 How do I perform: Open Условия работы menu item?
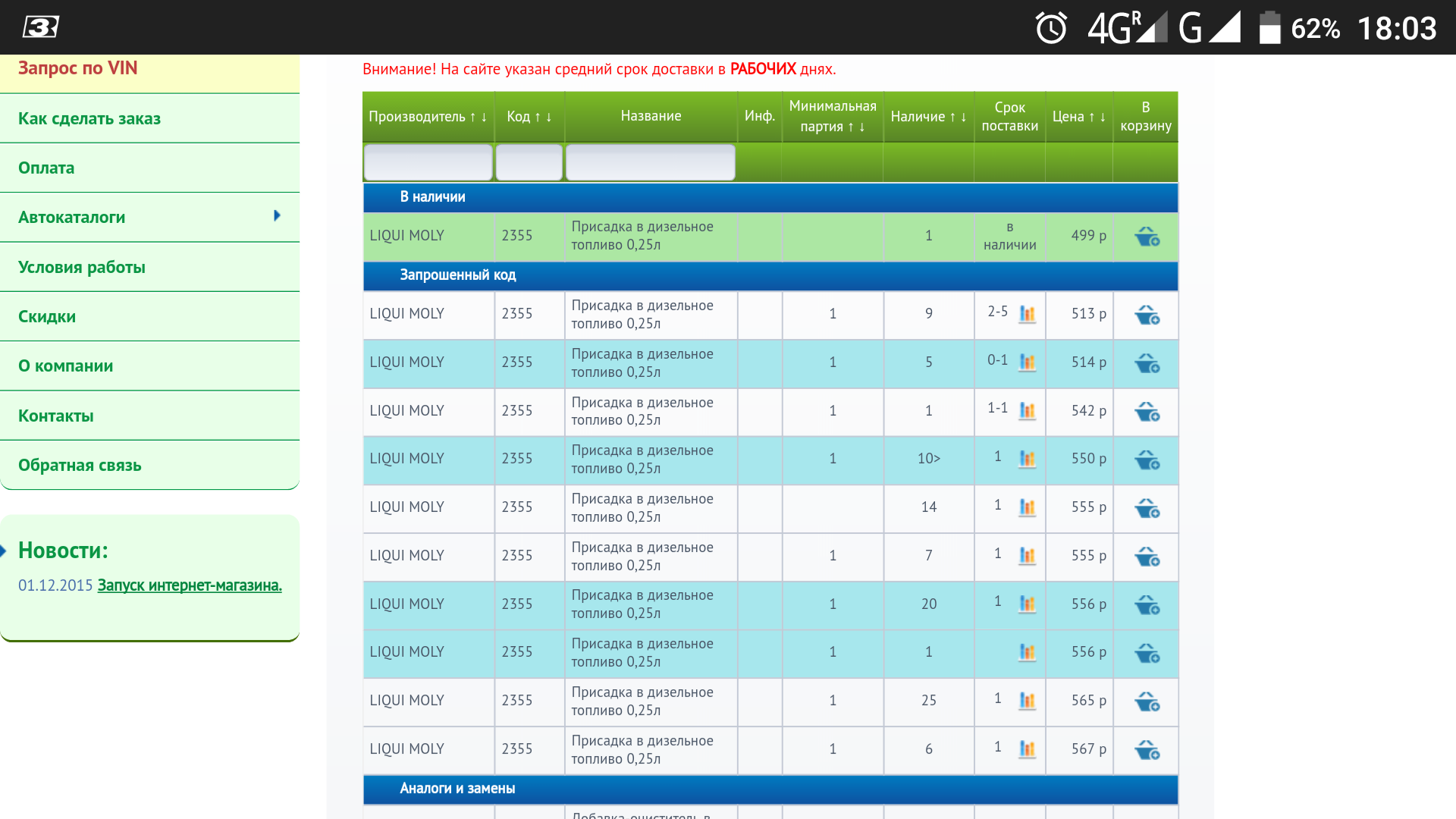click(x=150, y=267)
